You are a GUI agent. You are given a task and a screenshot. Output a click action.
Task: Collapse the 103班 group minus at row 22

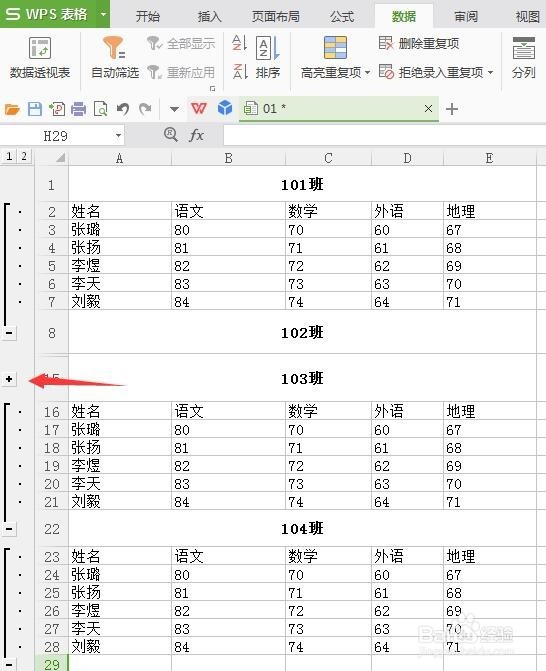pos(9,529)
